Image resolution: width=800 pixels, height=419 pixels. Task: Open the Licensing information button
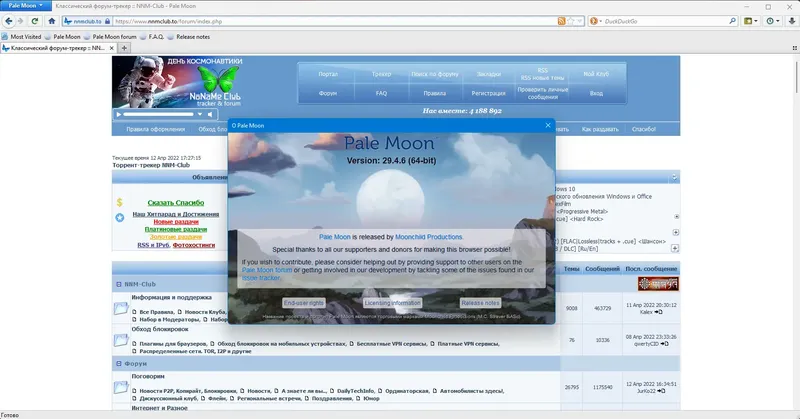(392, 303)
